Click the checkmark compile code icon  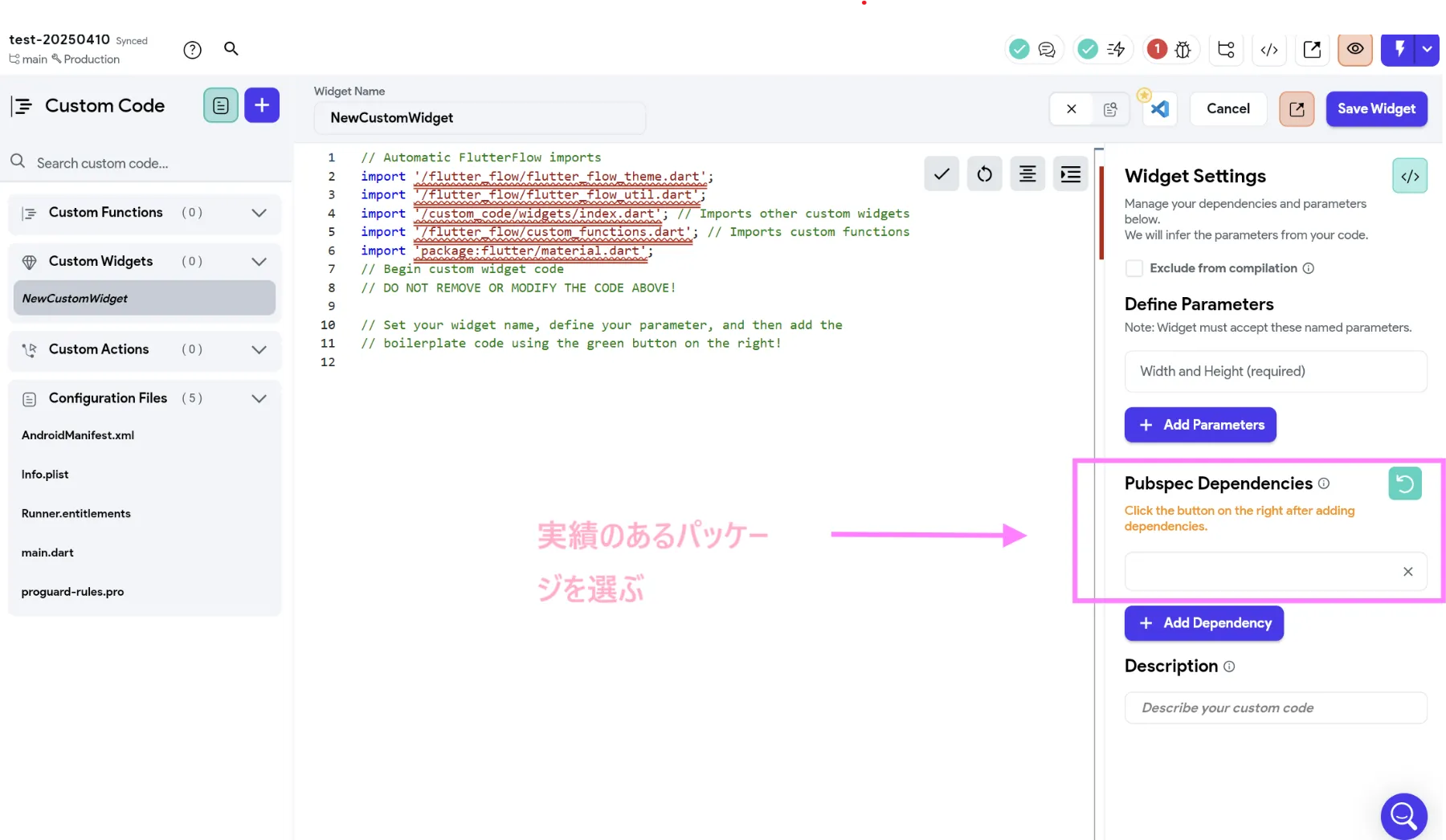(x=942, y=173)
